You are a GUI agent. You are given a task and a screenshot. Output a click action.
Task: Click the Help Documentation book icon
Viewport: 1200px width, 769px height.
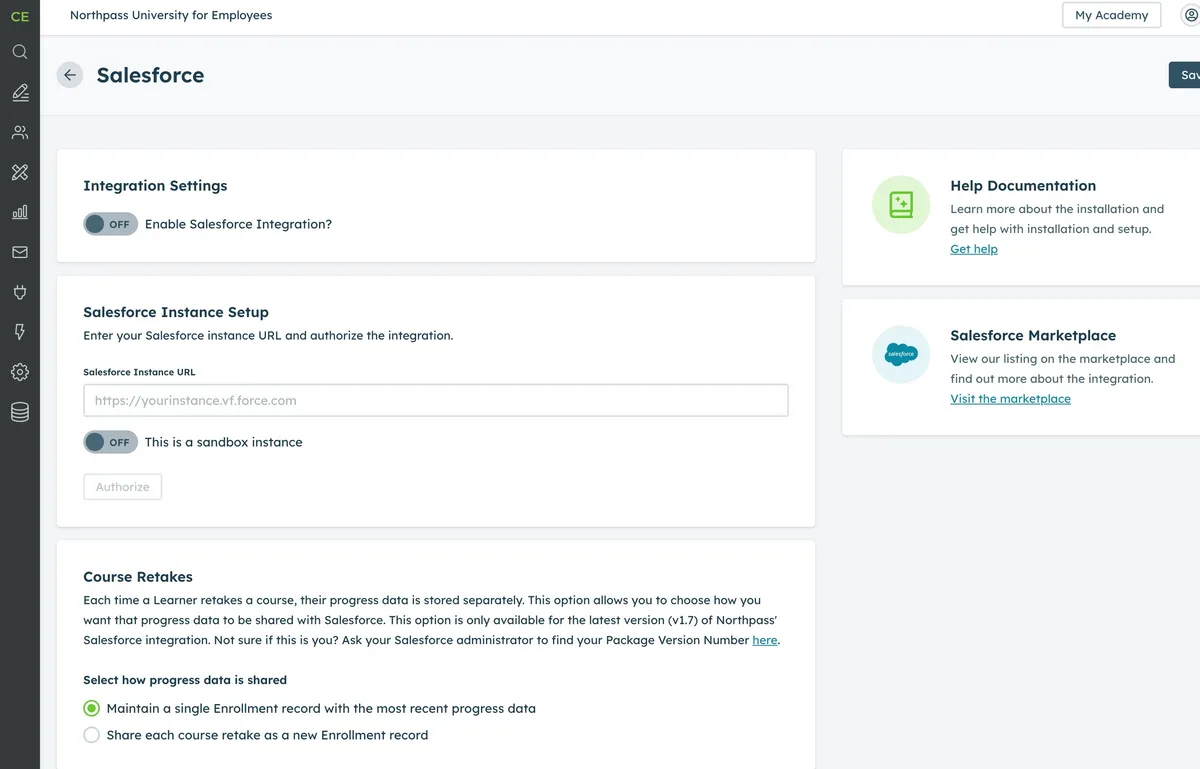pos(901,205)
